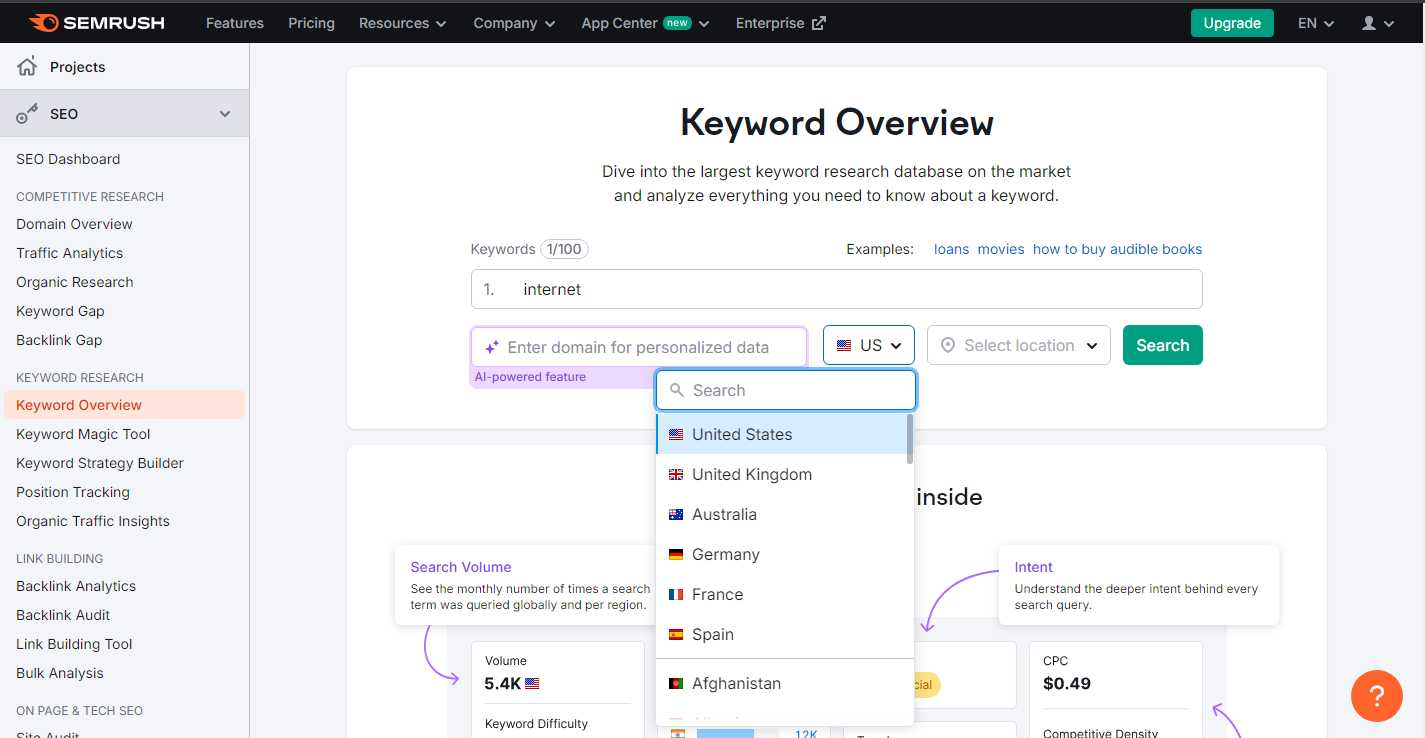Open Backlink Analytics
The image size is (1425, 738).
[76, 586]
